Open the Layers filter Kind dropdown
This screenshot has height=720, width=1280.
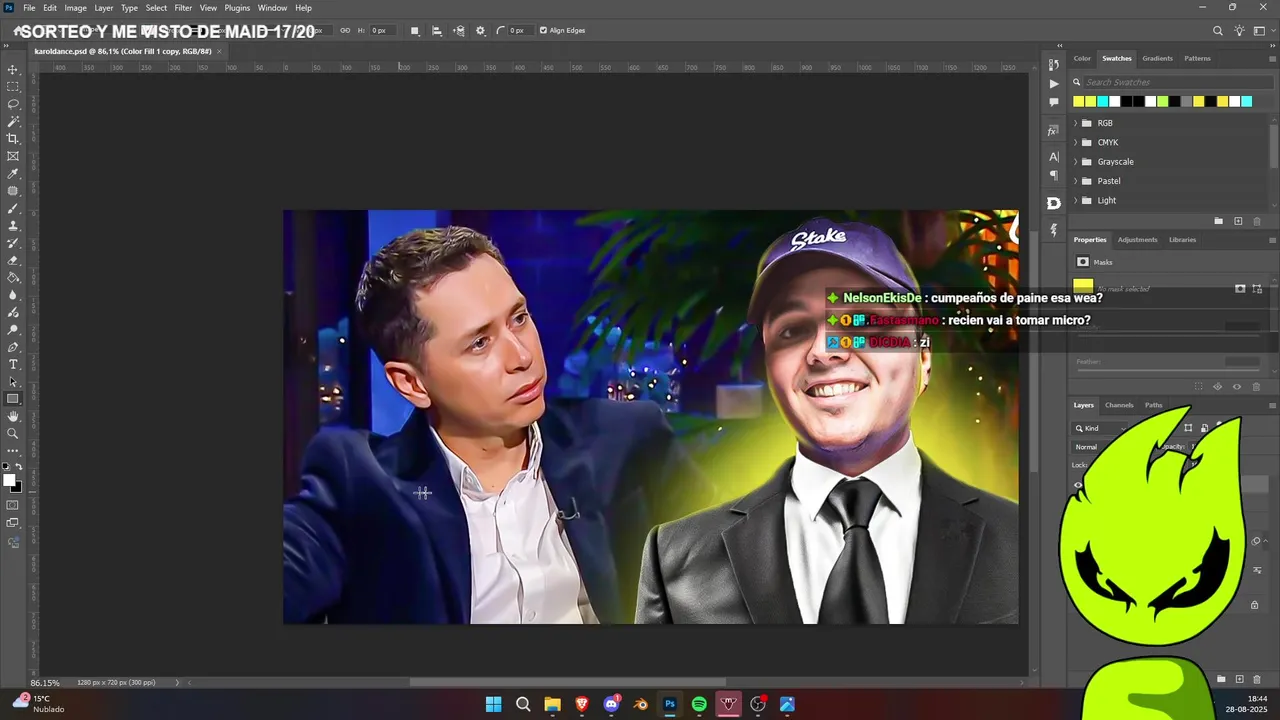click(x=1100, y=428)
